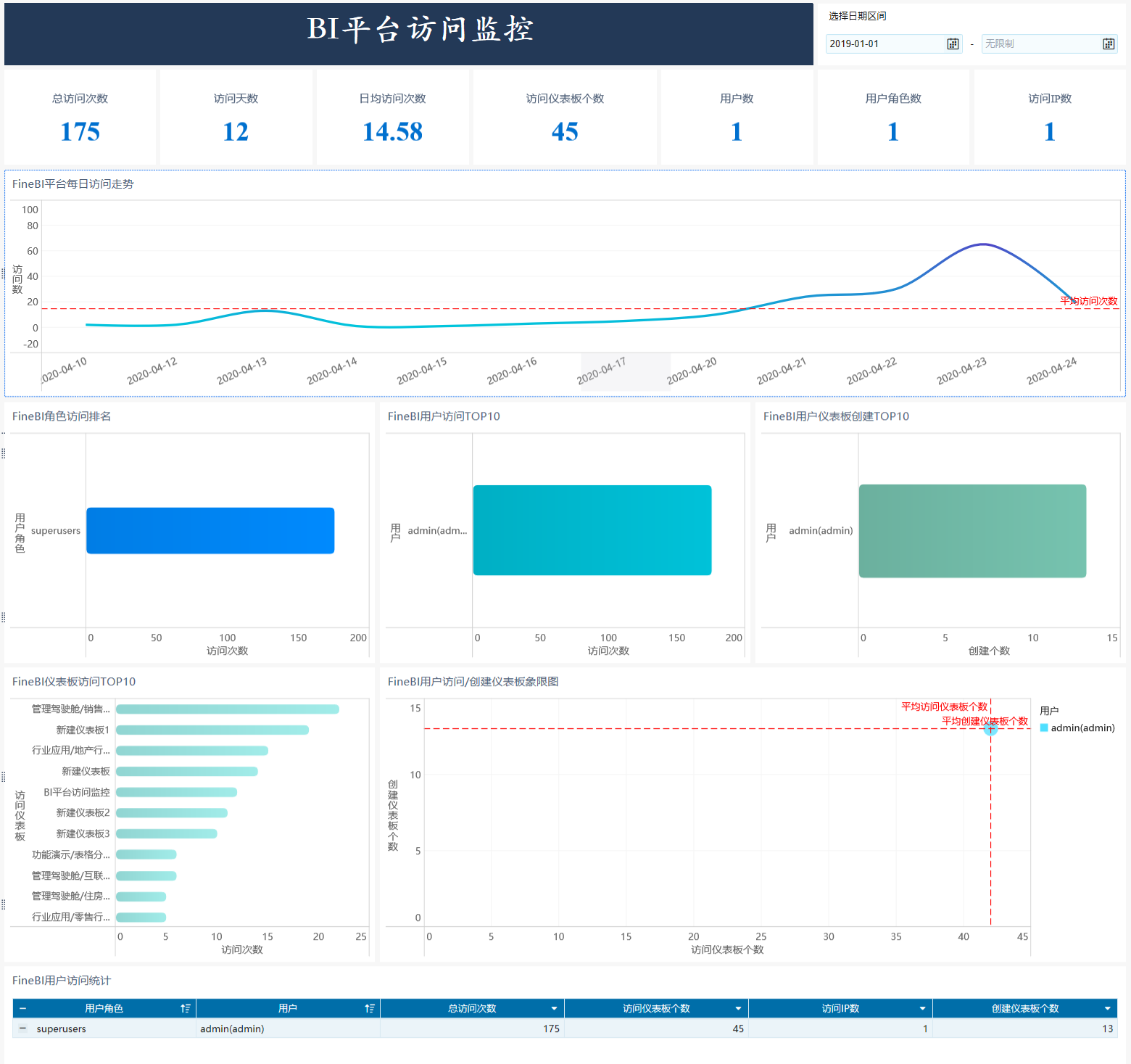
Task: Click the BI平台访问监控 bar in TOP10
Action: tap(176, 792)
